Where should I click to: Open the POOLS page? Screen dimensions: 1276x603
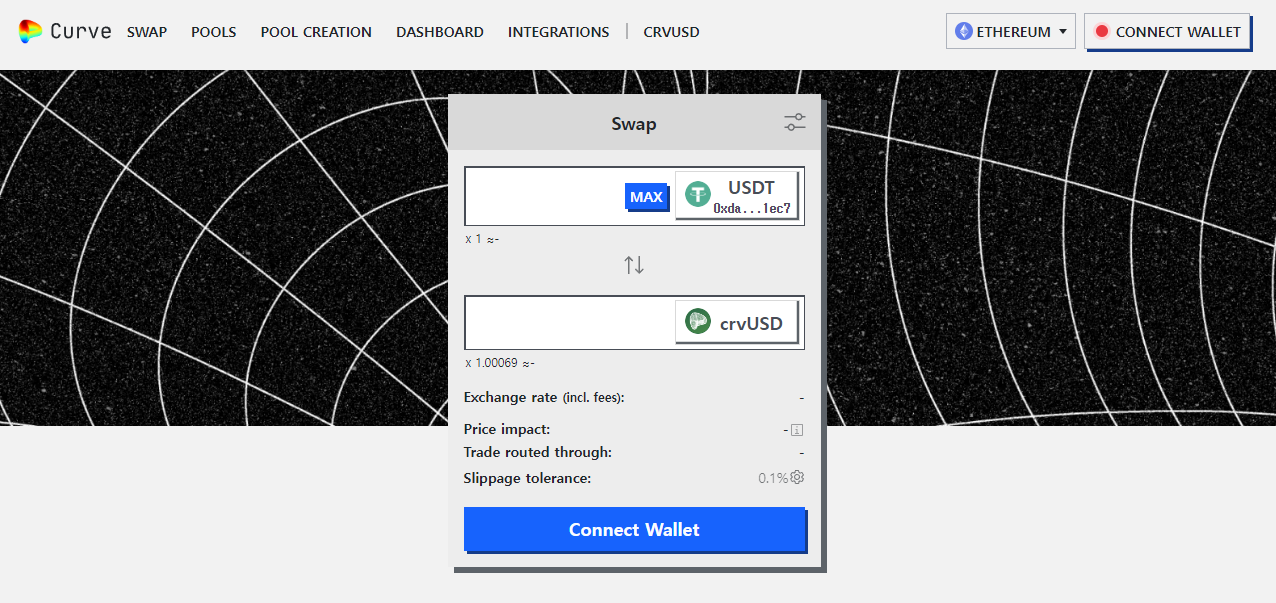pyautogui.click(x=214, y=32)
